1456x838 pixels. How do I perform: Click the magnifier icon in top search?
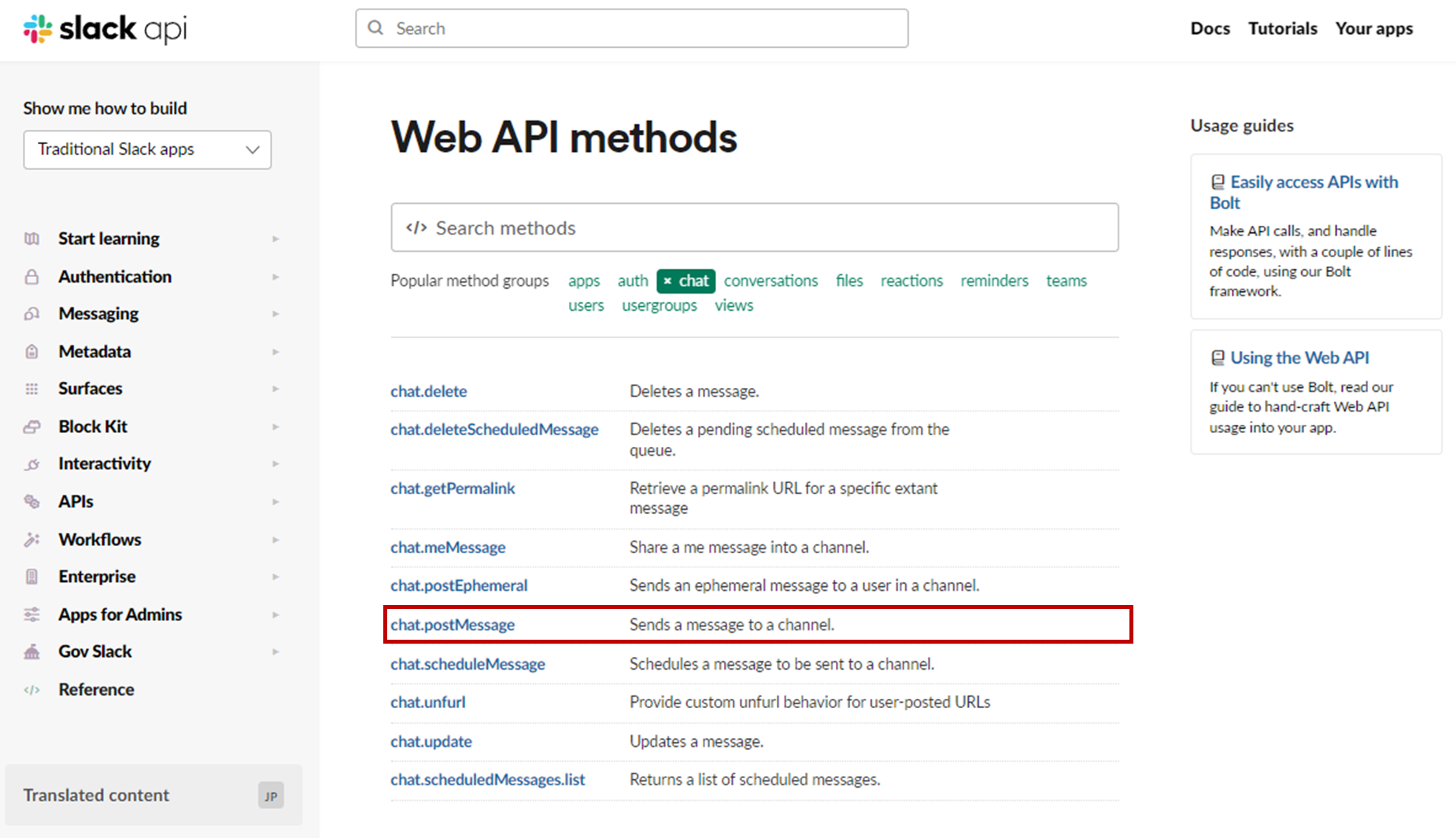click(376, 28)
